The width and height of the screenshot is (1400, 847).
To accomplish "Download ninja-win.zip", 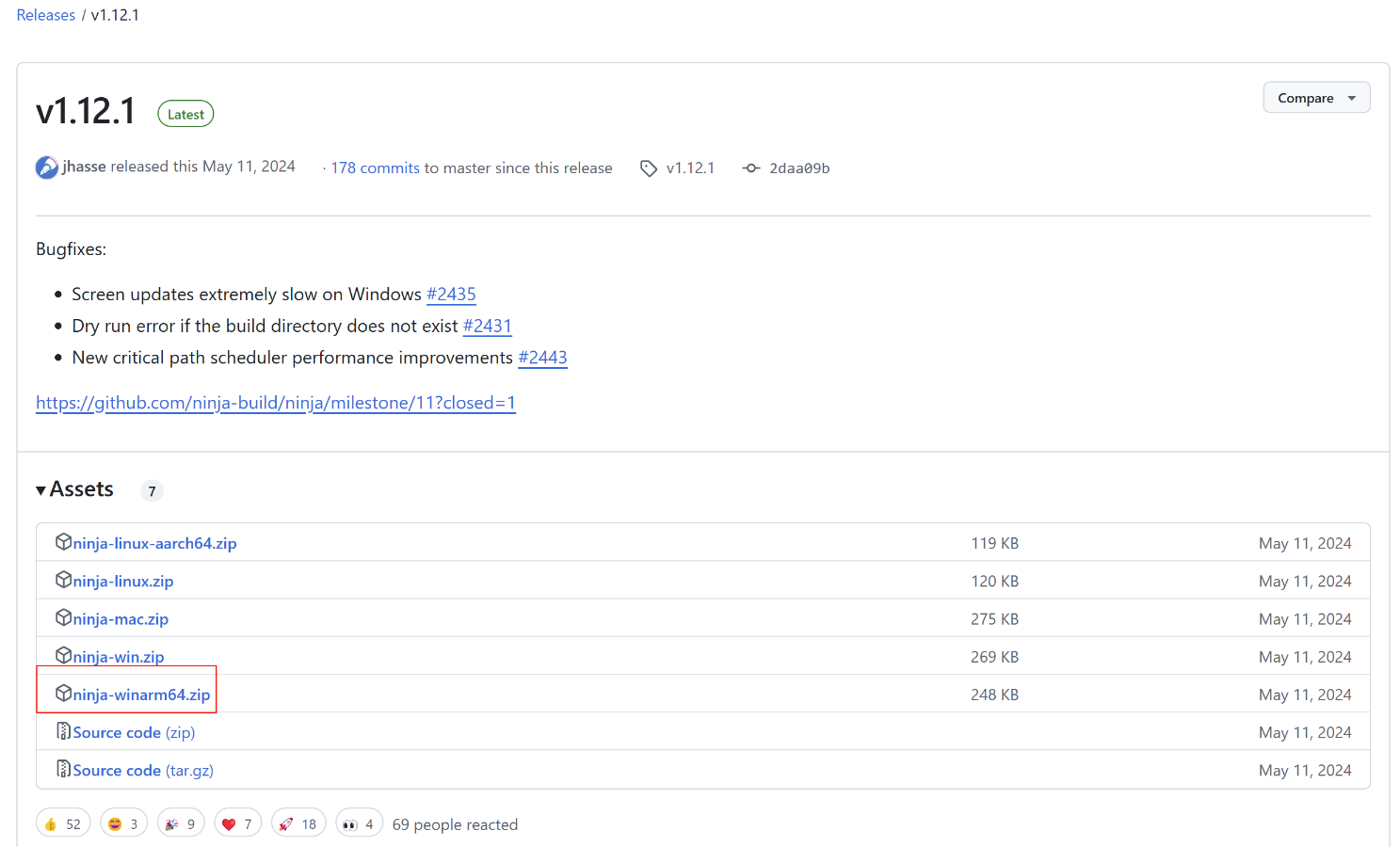I will coord(119,657).
